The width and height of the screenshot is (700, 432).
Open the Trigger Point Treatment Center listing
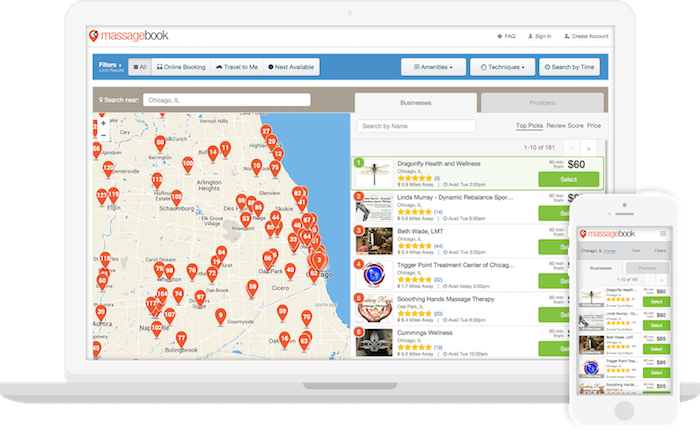pos(456,265)
